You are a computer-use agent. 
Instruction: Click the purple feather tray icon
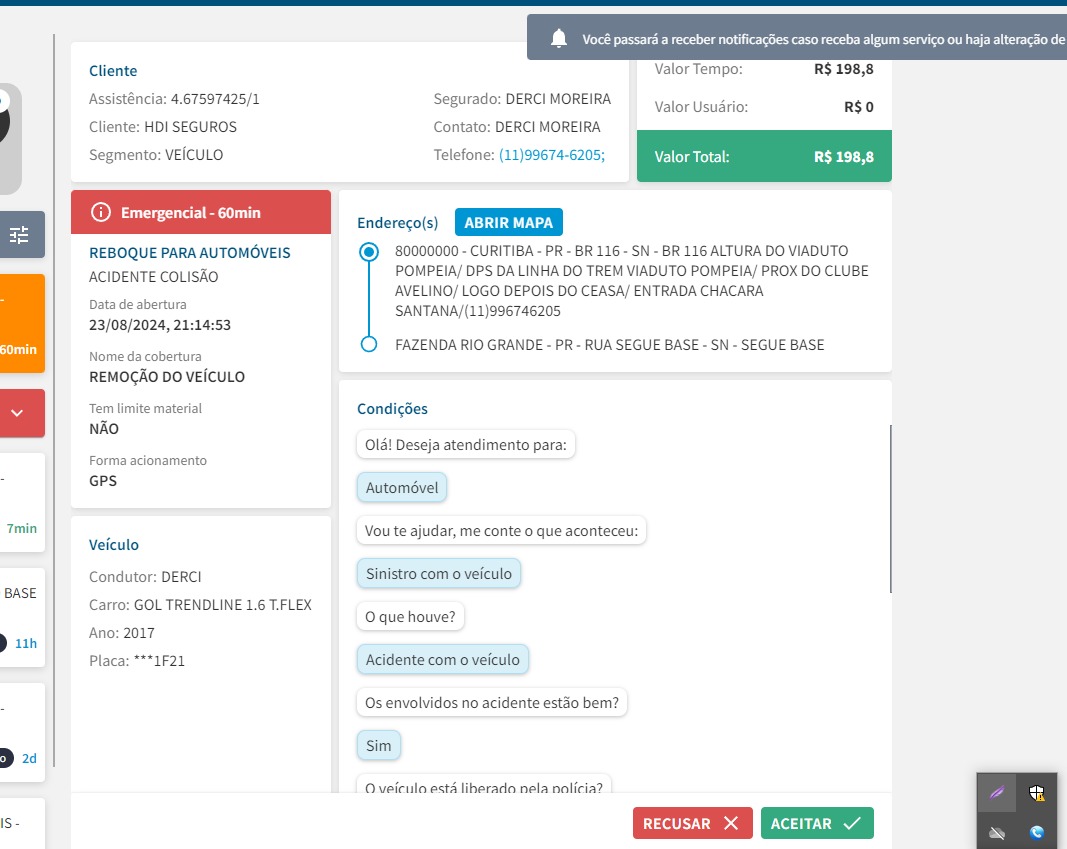(997, 793)
